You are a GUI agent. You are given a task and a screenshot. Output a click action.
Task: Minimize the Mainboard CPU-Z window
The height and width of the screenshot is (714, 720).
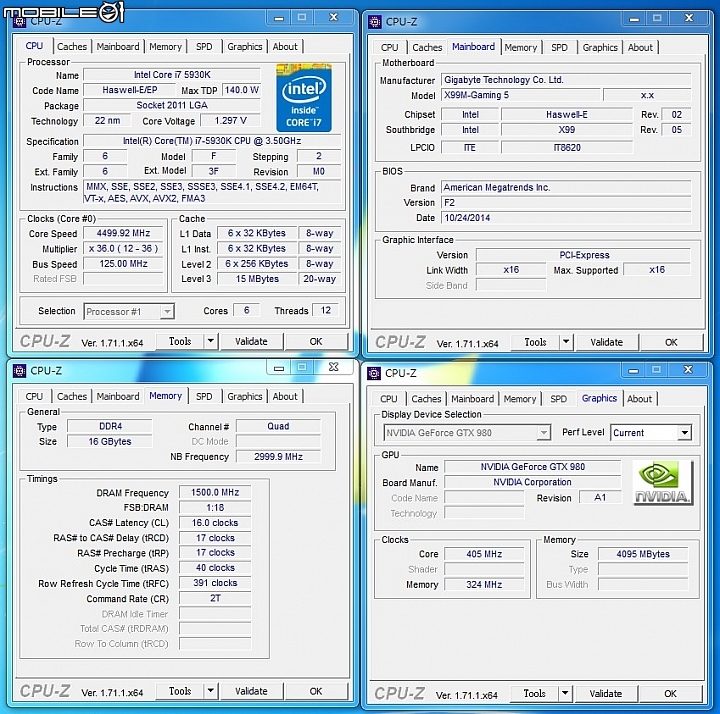[x=634, y=18]
